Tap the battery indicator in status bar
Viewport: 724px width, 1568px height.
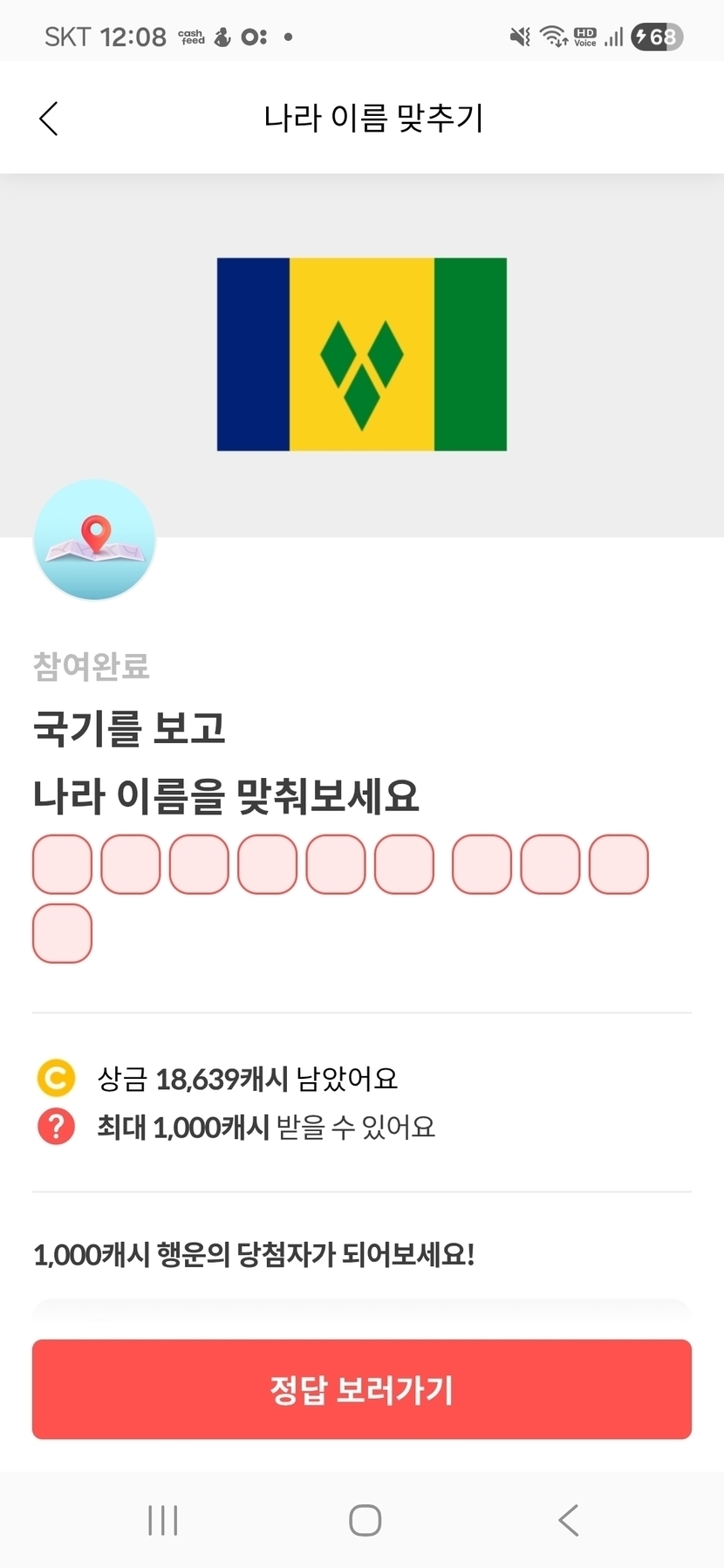tap(657, 37)
